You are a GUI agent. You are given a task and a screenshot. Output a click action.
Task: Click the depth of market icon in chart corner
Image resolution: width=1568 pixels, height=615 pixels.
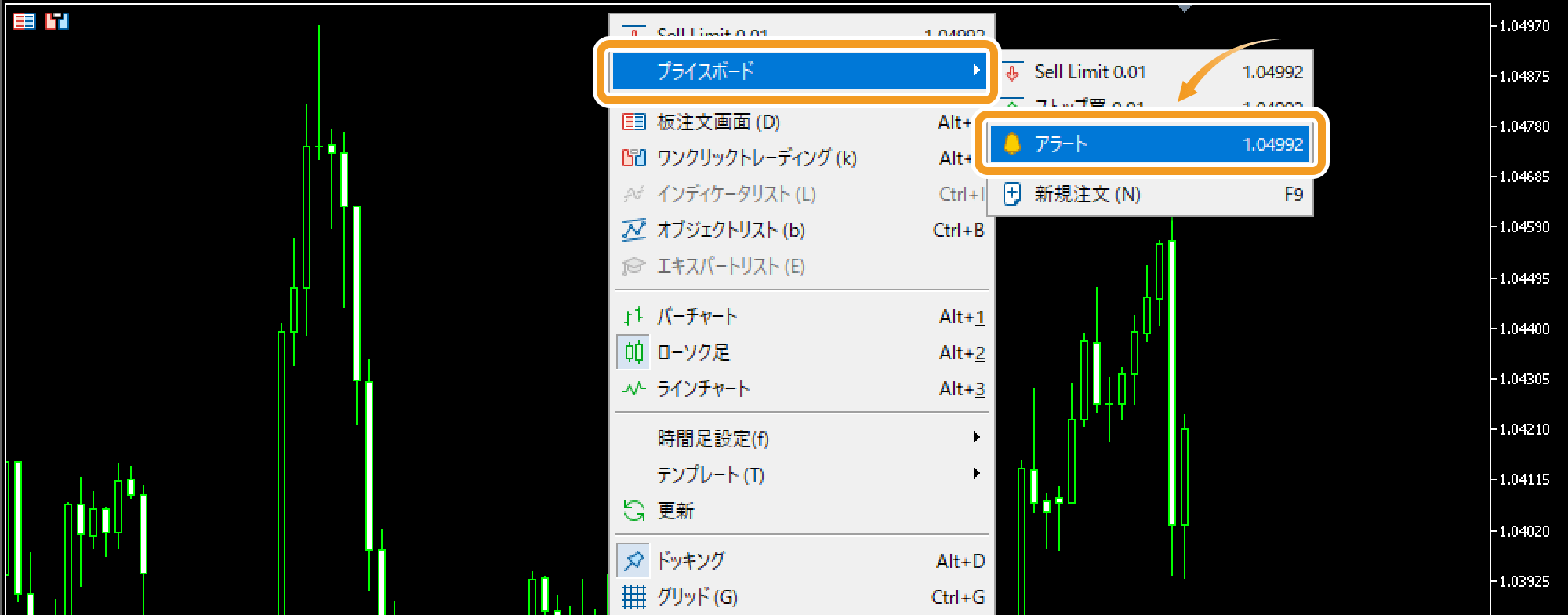(x=24, y=21)
